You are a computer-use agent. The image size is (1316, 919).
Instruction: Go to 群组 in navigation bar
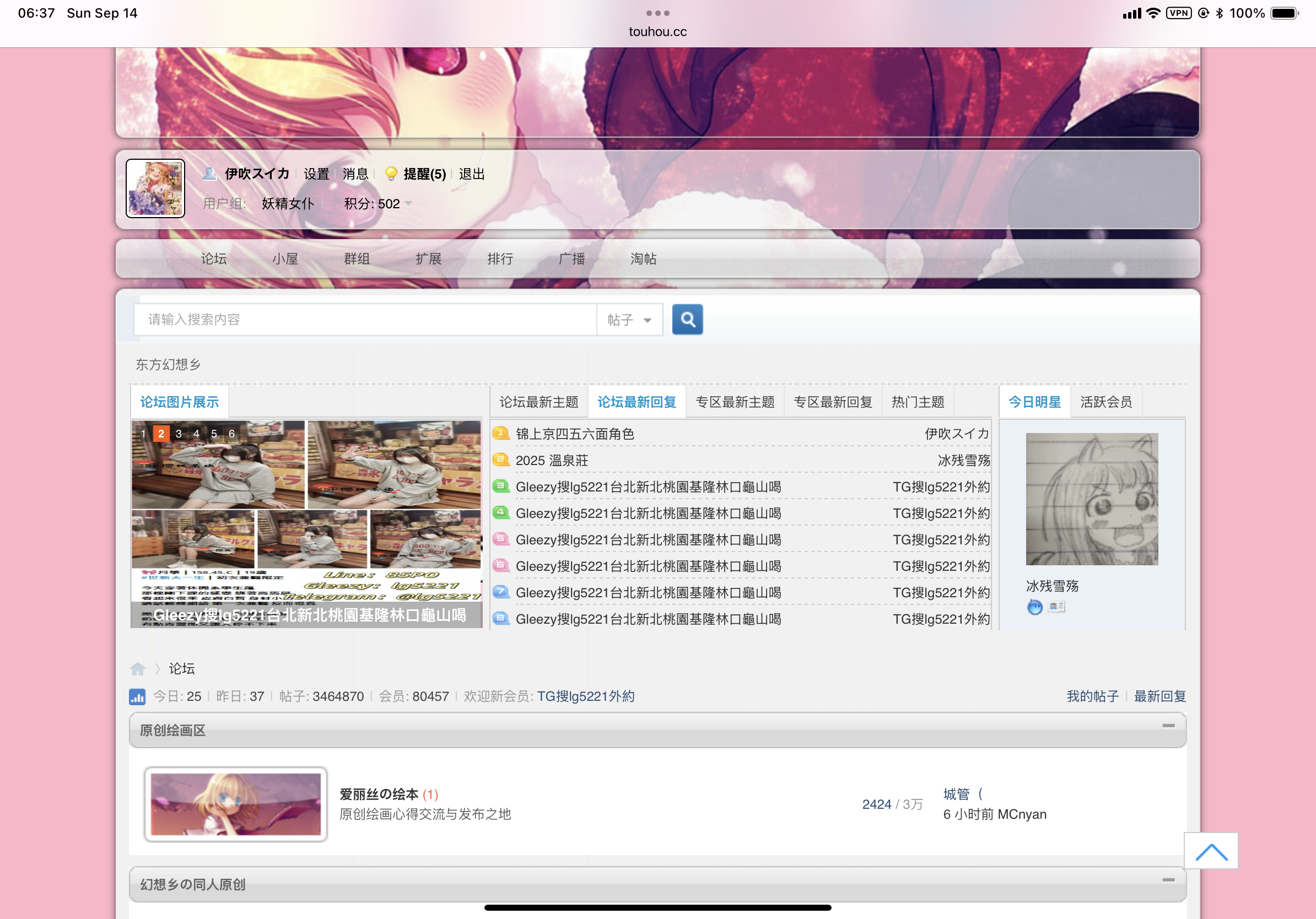pyautogui.click(x=357, y=259)
